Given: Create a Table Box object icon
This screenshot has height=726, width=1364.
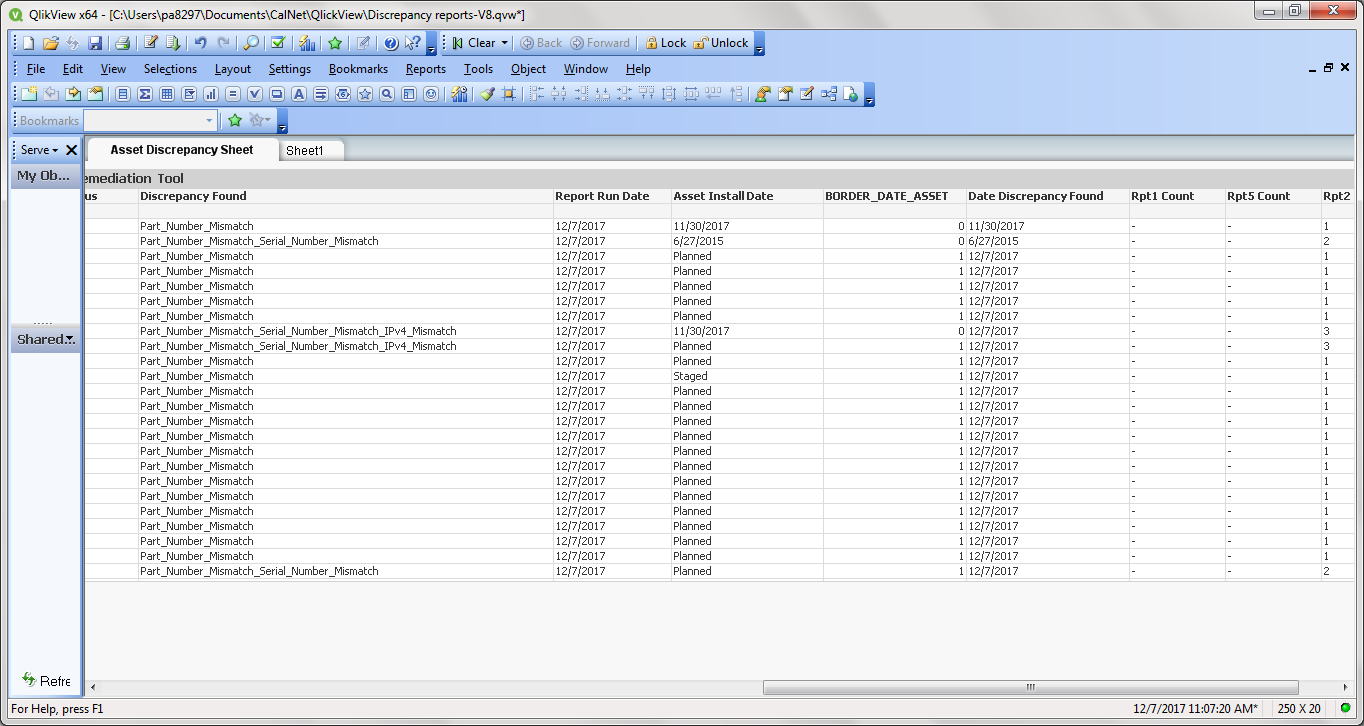Looking at the screenshot, I should point(167,94).
